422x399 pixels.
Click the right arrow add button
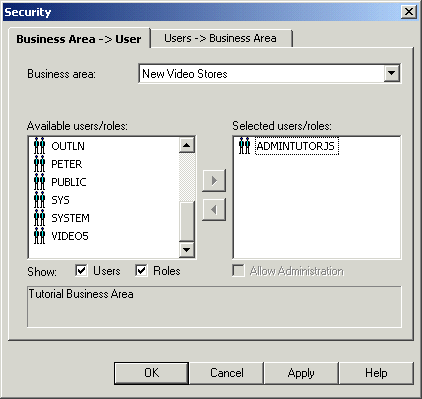[x=214, y=180]
